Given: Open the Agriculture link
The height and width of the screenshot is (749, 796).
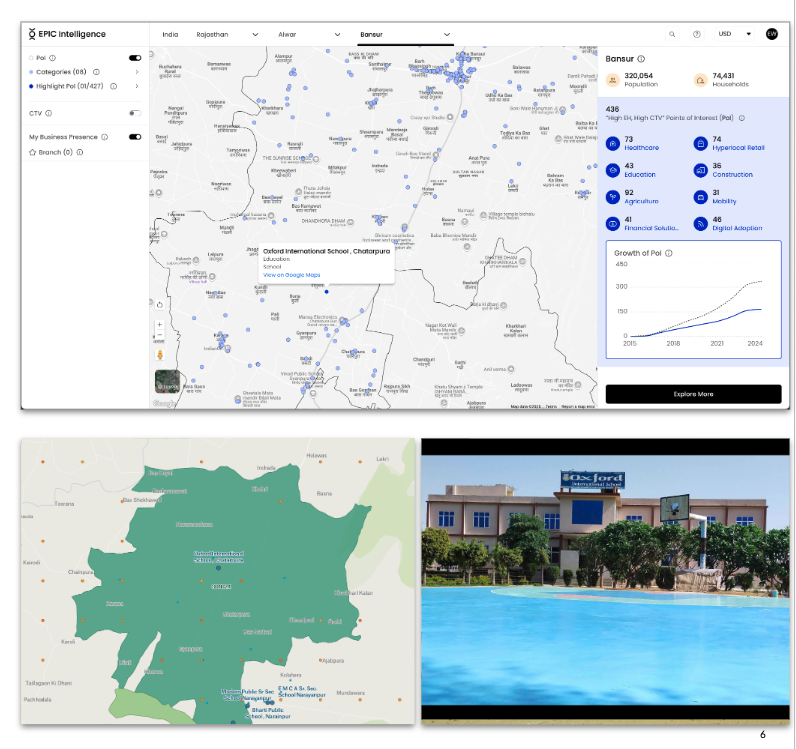Looking at the screenshot, I should (641, 202).
